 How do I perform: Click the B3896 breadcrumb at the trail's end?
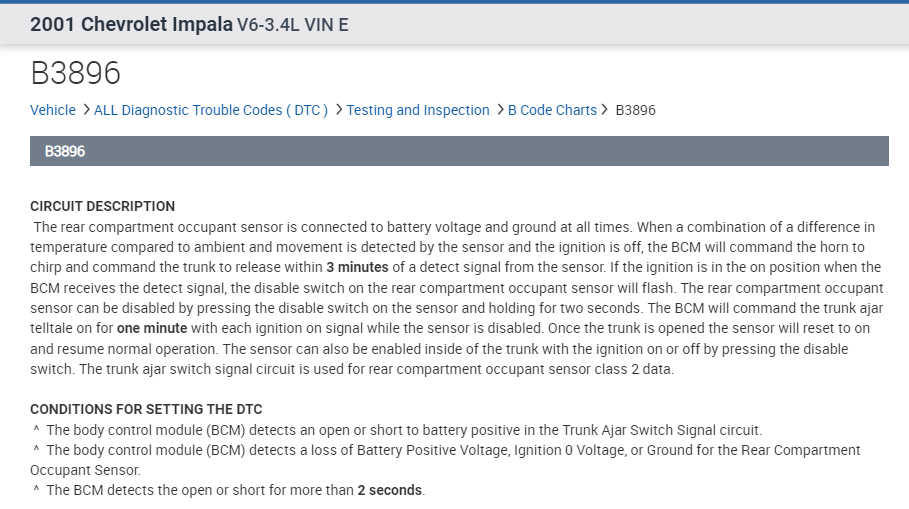635,110
